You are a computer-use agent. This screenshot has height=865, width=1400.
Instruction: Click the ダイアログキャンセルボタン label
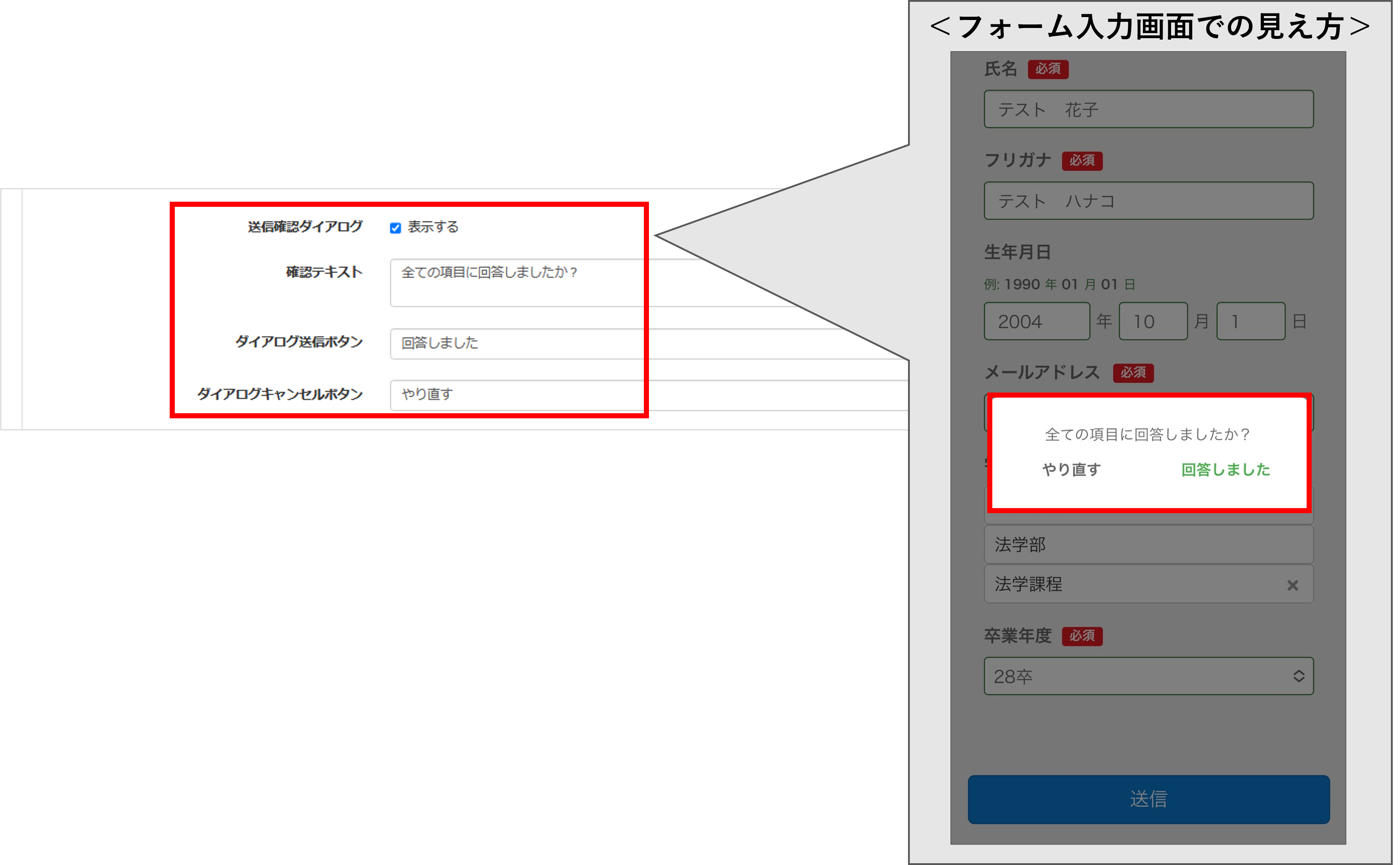tap(280, 394)
